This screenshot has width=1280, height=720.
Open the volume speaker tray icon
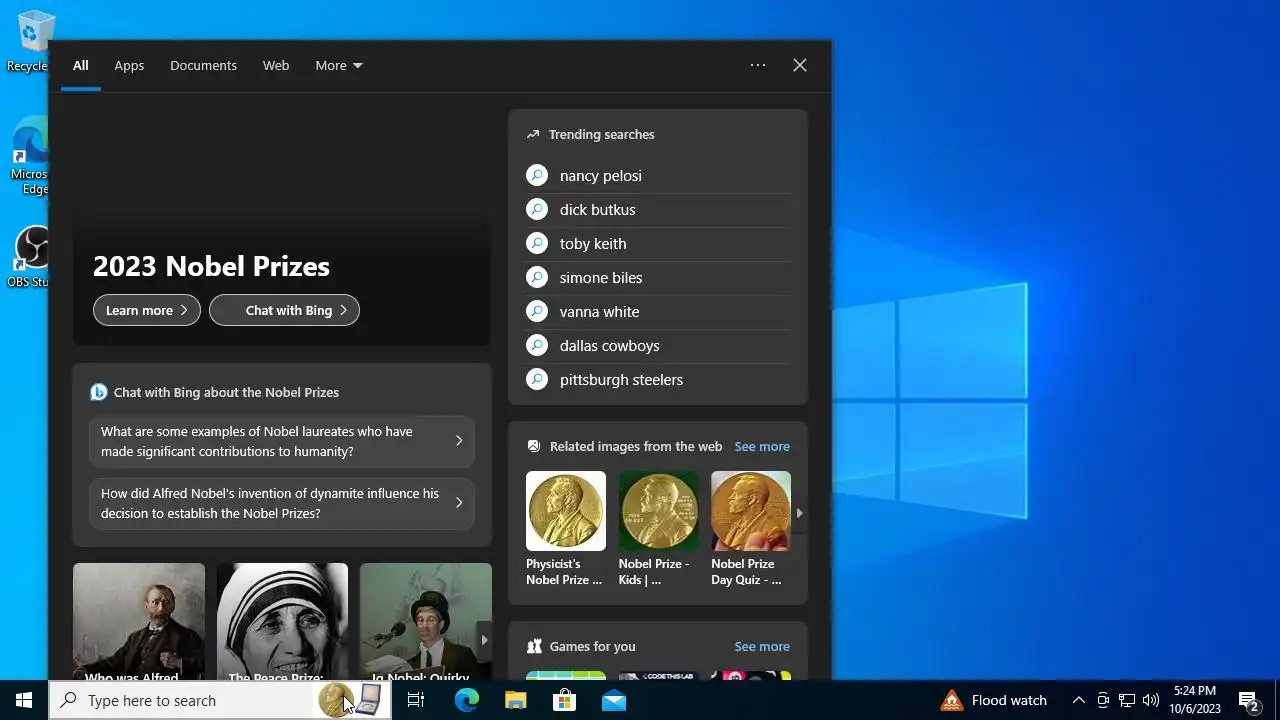pos(1151,700)
